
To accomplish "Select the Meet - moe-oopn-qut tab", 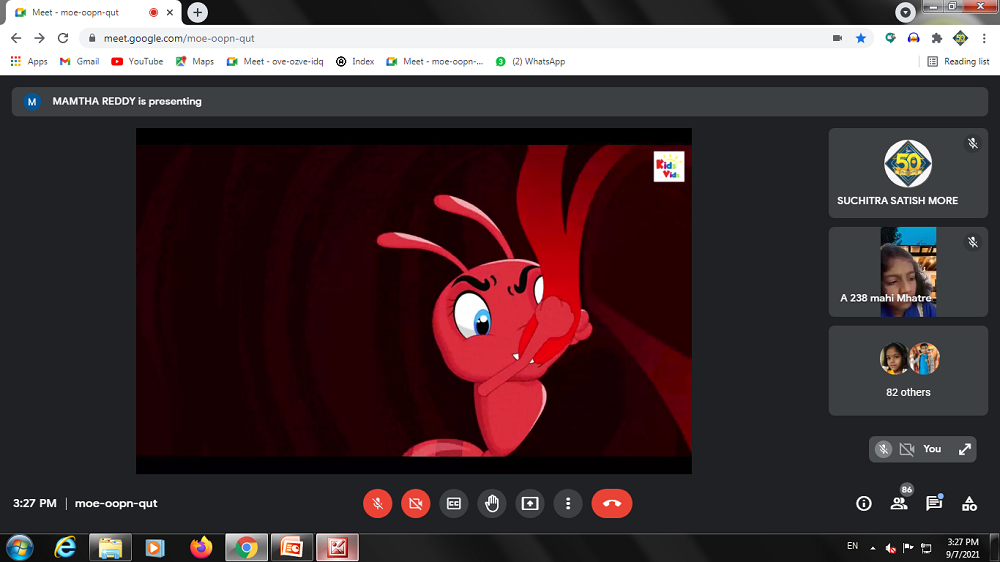I will point(75,12).
